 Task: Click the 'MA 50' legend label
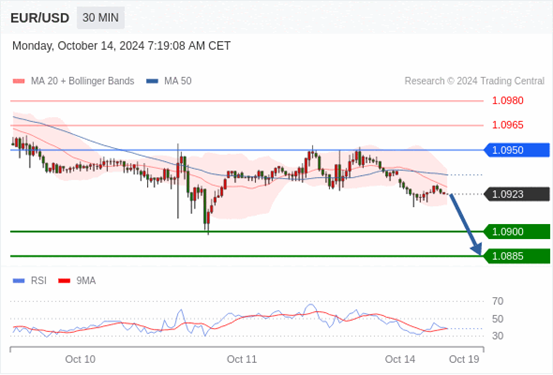coord(178,81)
